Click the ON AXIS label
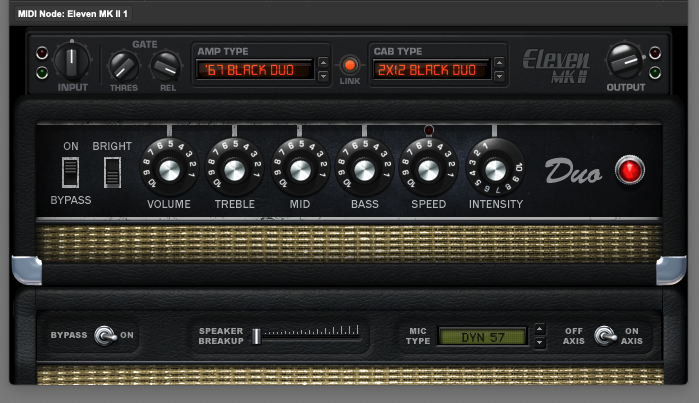Image resolution: width=699 pixels, height=403 pixels. pos(632,336)
